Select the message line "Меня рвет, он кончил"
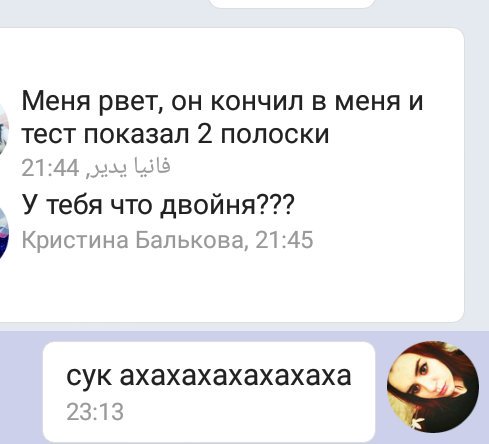The height and width of the screenshot is (444, 489). (x=222, y=101)
